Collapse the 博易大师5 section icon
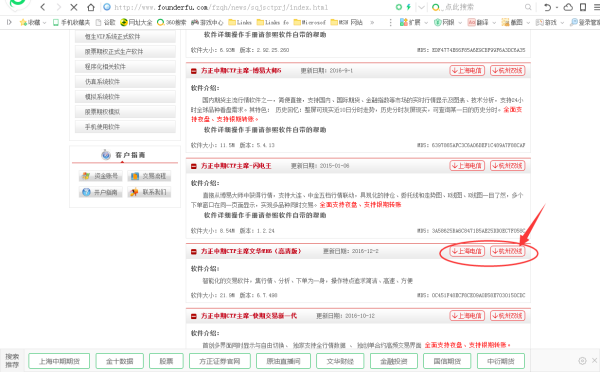The width and height of the screenshot is (600, 372). click(194, 71)
